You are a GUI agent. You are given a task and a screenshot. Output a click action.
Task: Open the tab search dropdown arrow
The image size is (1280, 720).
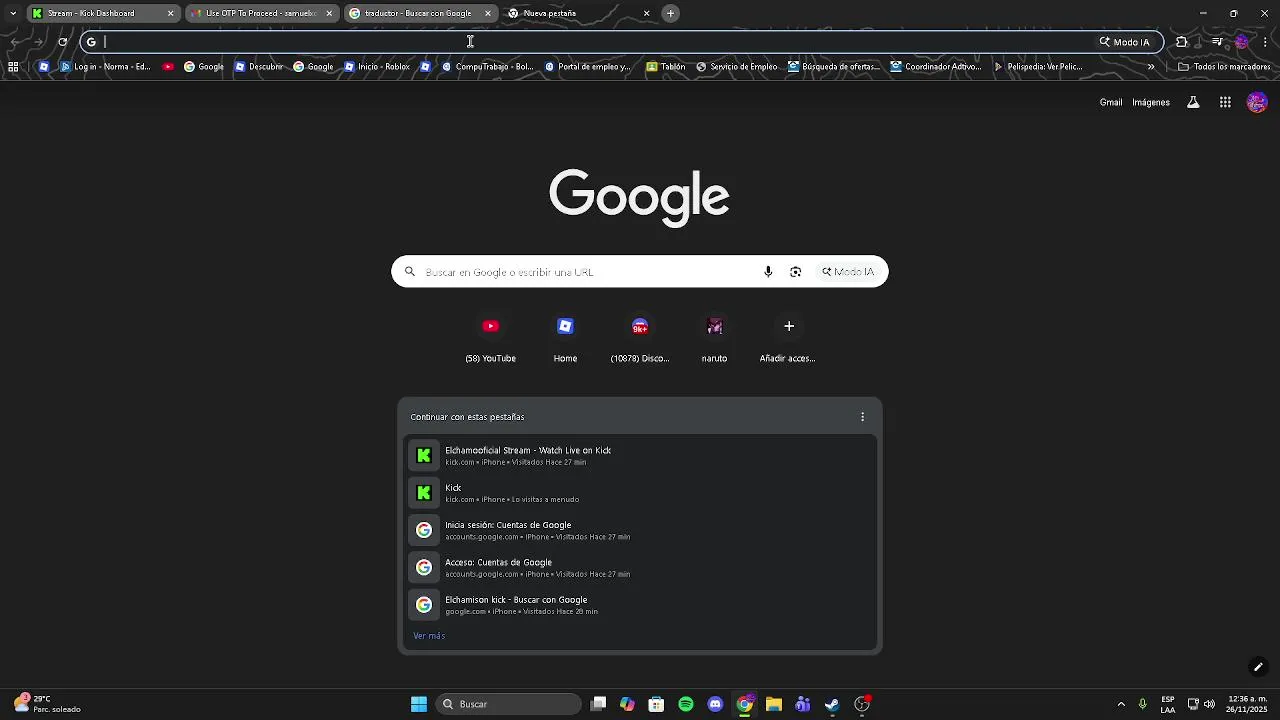(x=12, y=13)
